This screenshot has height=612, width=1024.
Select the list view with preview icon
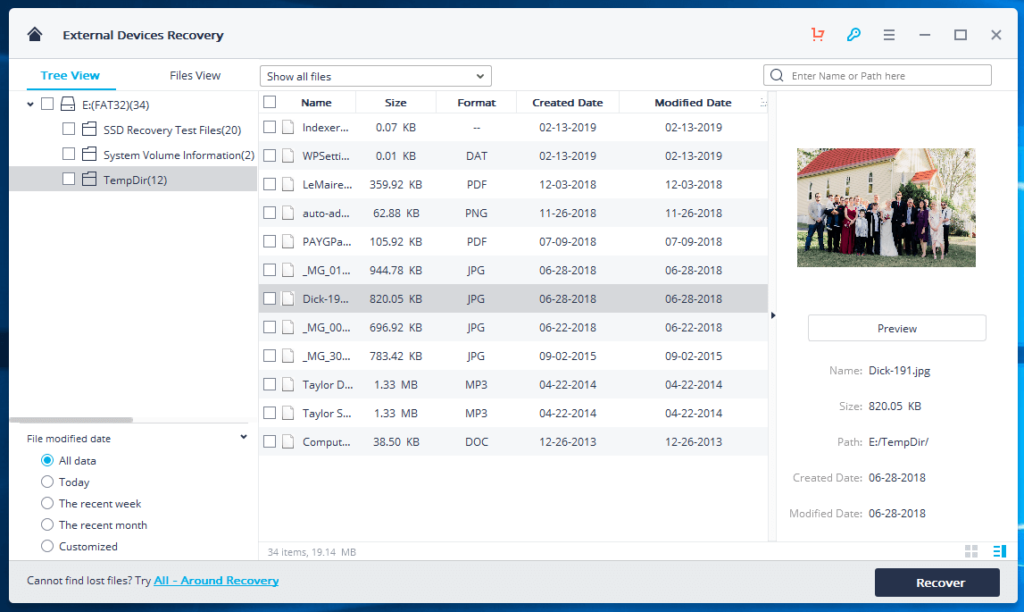point(998,551)
